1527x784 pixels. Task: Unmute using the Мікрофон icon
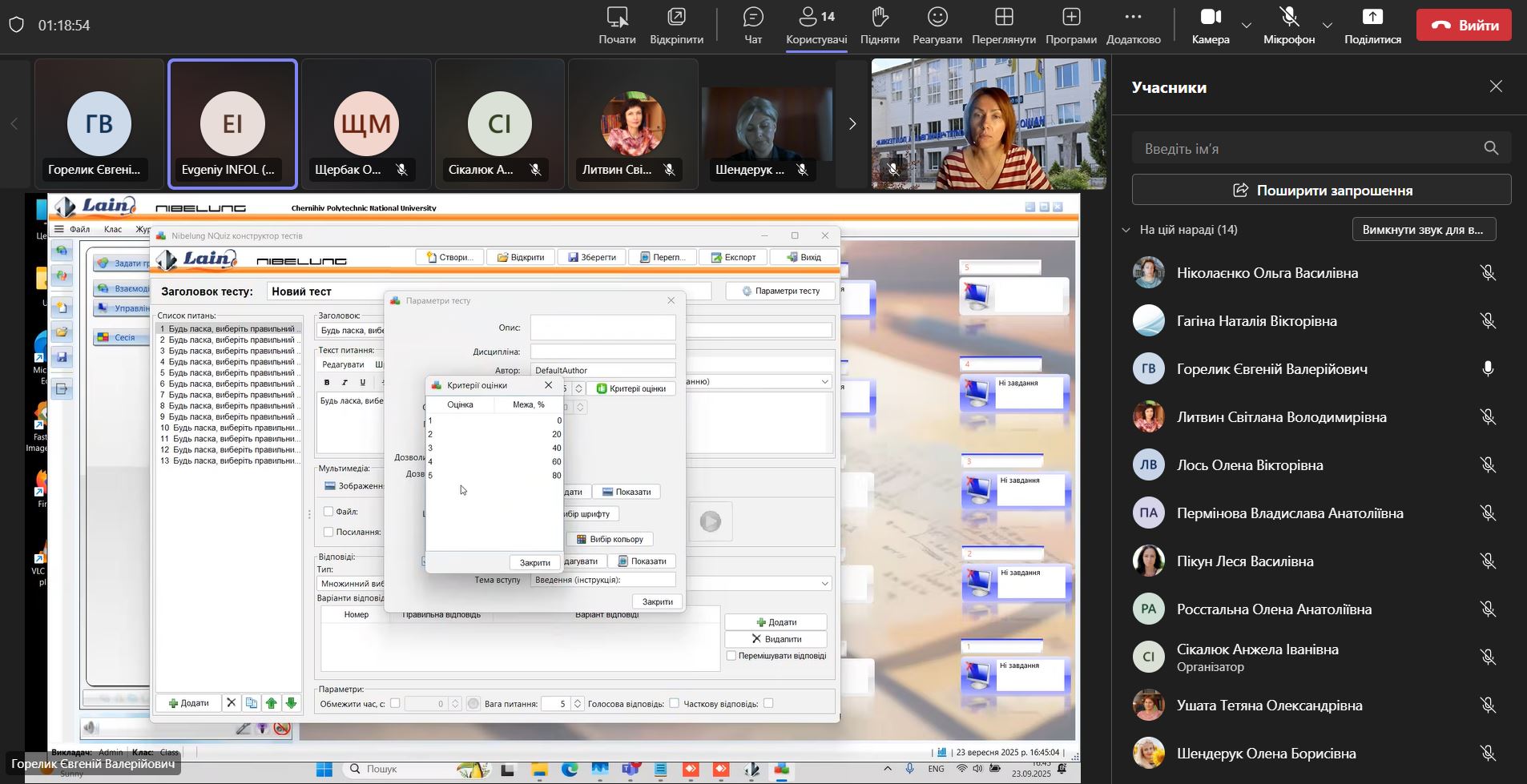[1288, 25]
